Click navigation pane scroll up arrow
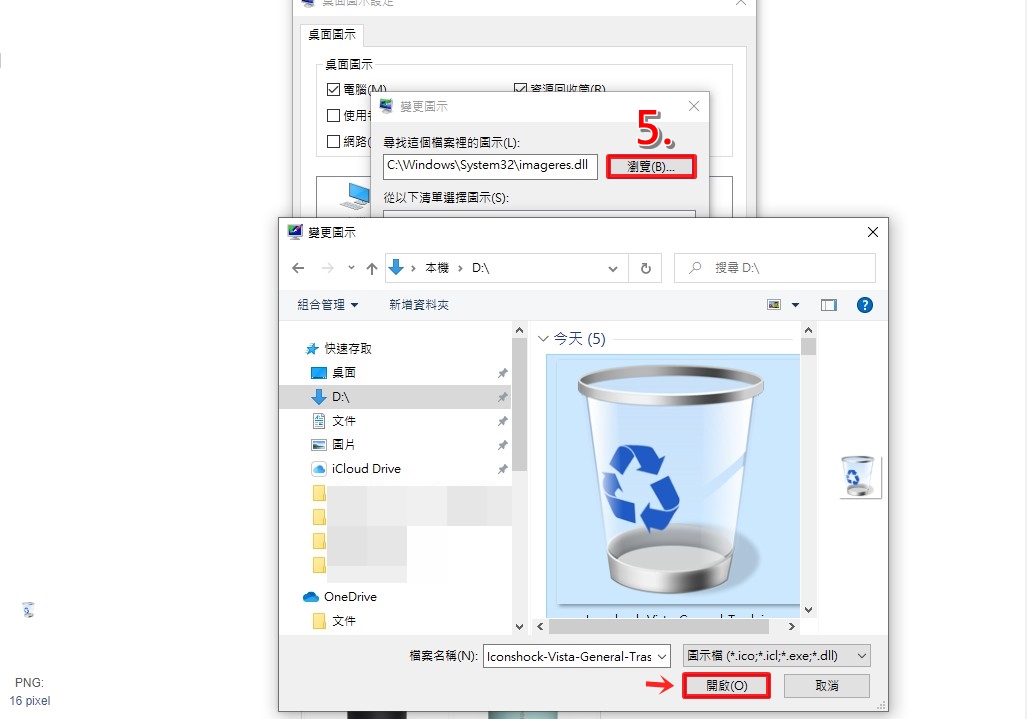The width and height of the screenshot is (1027, 719). (519, 331)
